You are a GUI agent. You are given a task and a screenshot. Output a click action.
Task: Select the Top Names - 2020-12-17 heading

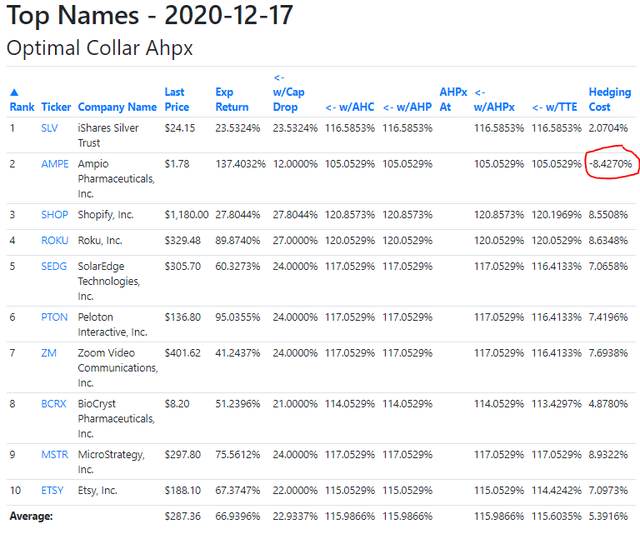[x=150, y=16]
